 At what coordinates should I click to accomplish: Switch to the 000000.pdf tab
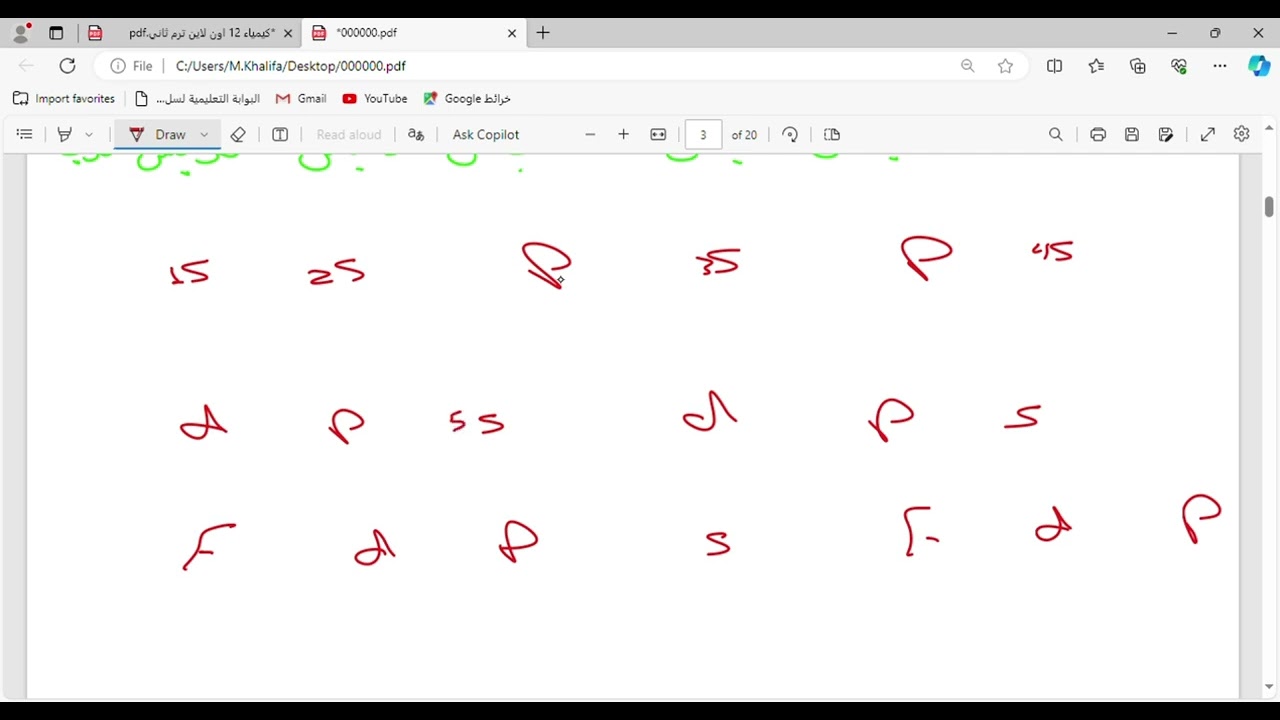(x=412, y=33)
